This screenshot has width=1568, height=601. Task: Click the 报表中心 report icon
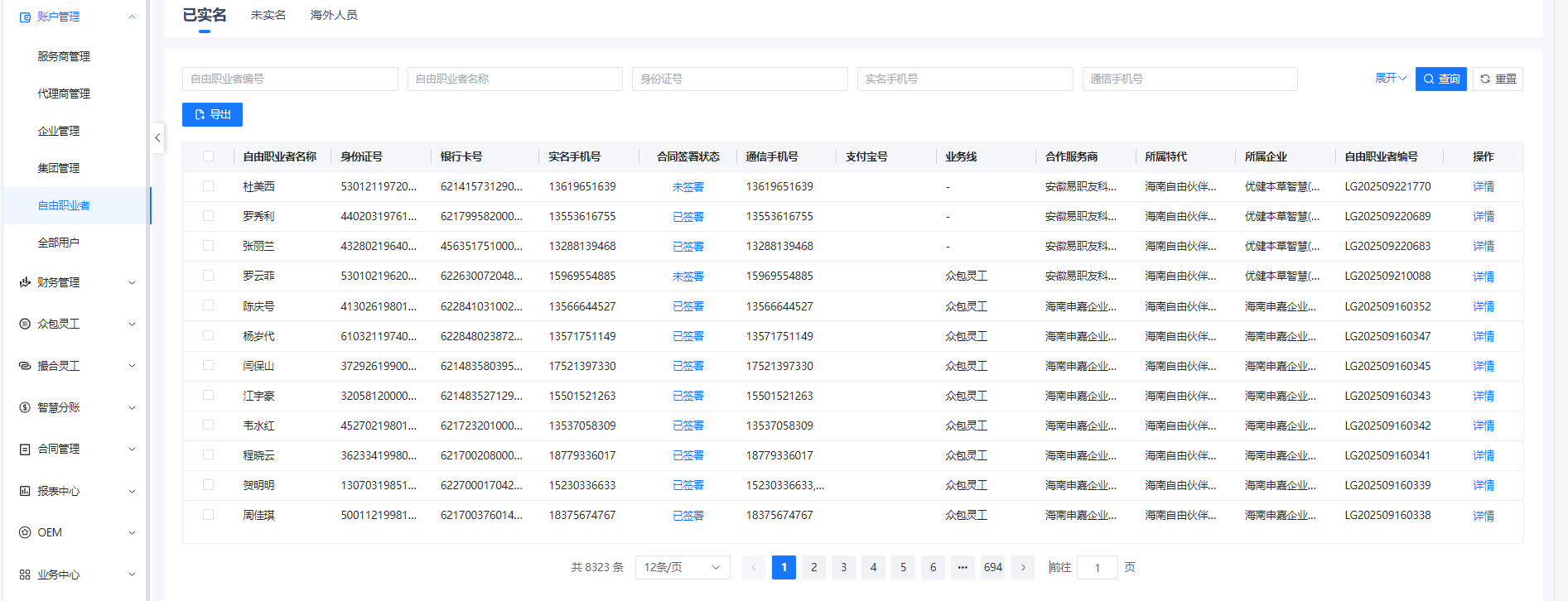[x=25, y=491]
